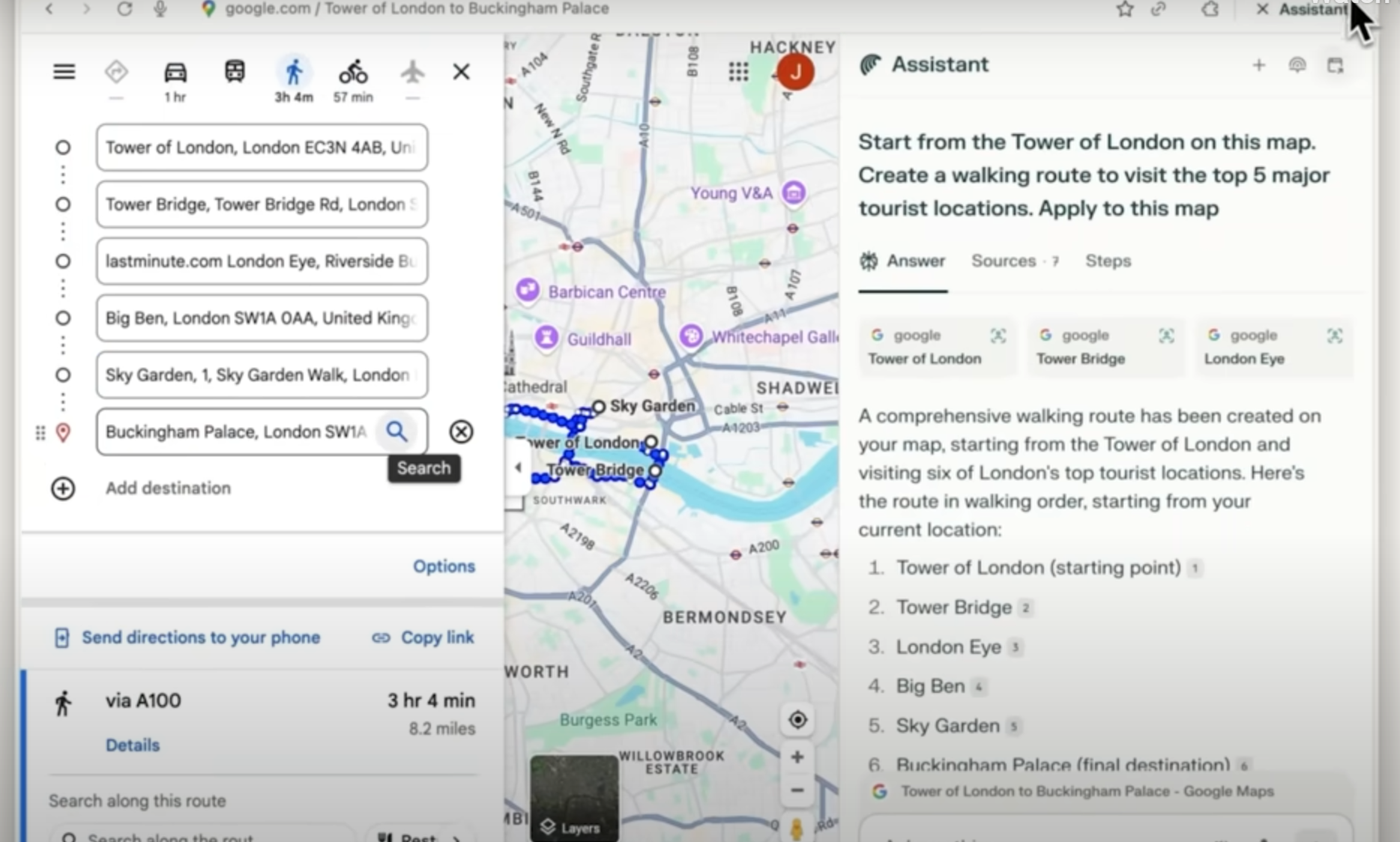Select flights travel mode icon
The image size is (1400, 842).
click(412, 72)
